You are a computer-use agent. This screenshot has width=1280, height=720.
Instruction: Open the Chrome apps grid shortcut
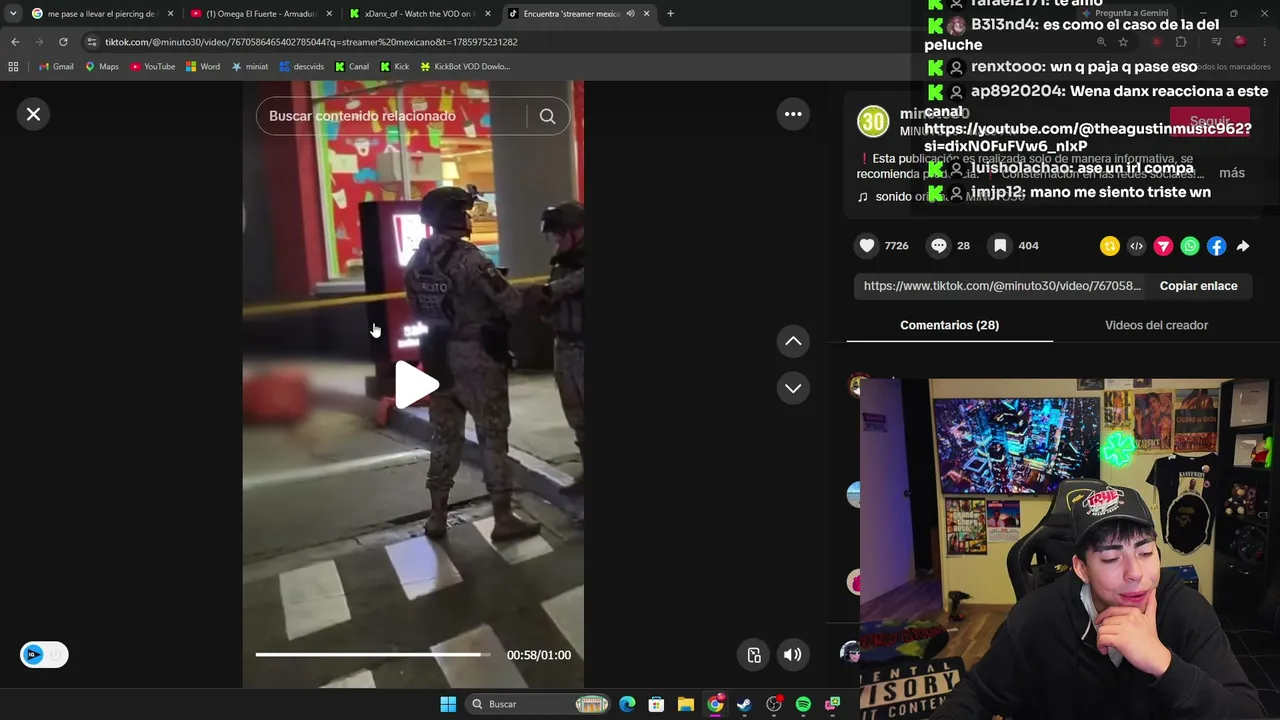pyautogui.click(x=13, y=67)
